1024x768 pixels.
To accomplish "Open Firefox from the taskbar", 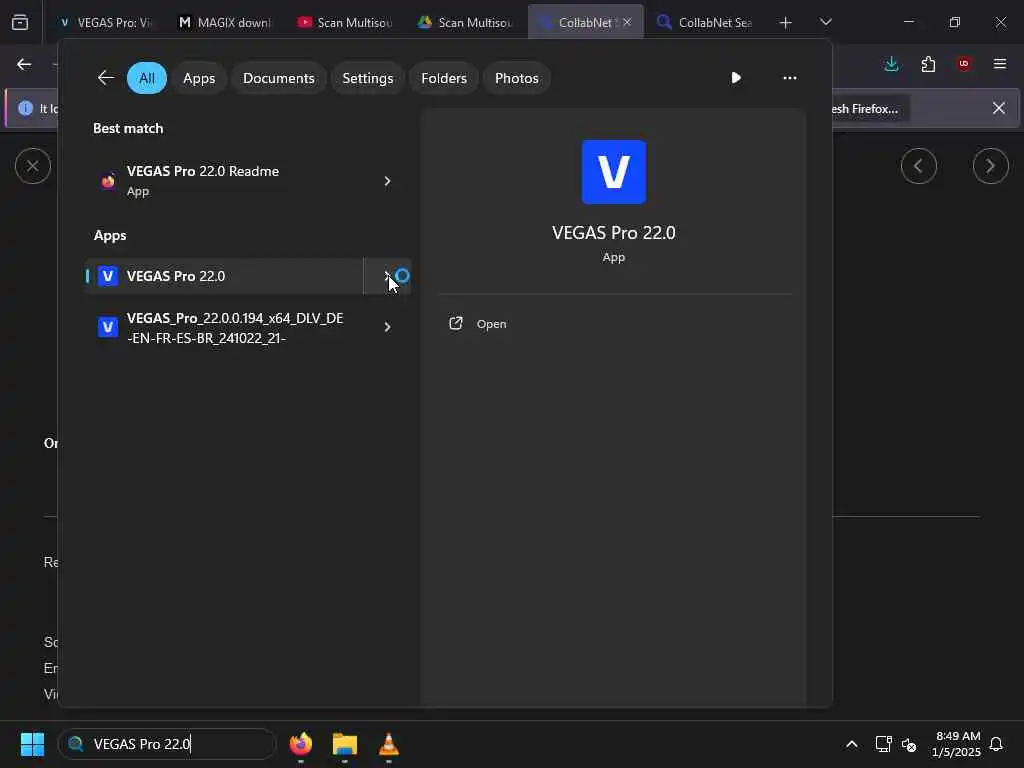I will click(x=301, y=744).
